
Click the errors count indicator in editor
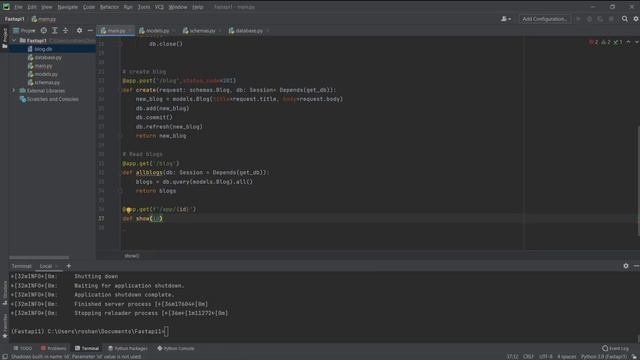click(x=594, y=42)
